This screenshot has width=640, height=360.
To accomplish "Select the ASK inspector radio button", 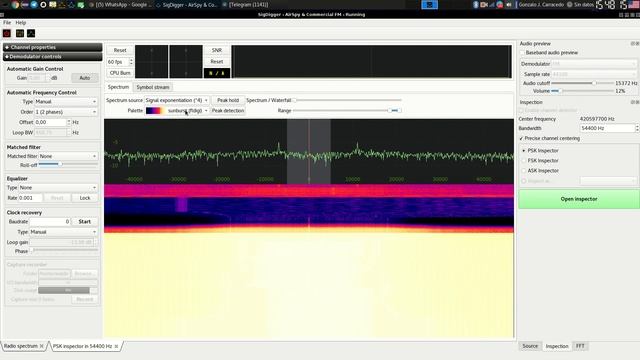I will [x=524, y=171].
